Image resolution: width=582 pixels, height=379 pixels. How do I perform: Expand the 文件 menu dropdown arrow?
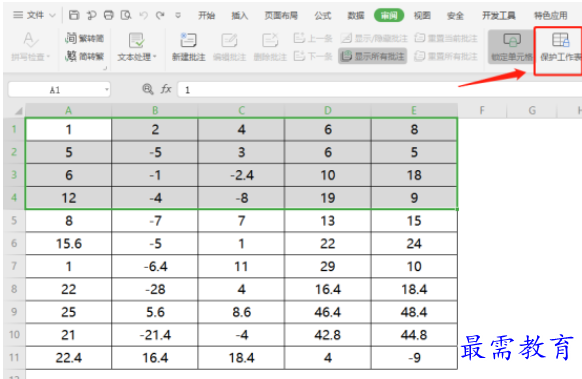(52, 16)
